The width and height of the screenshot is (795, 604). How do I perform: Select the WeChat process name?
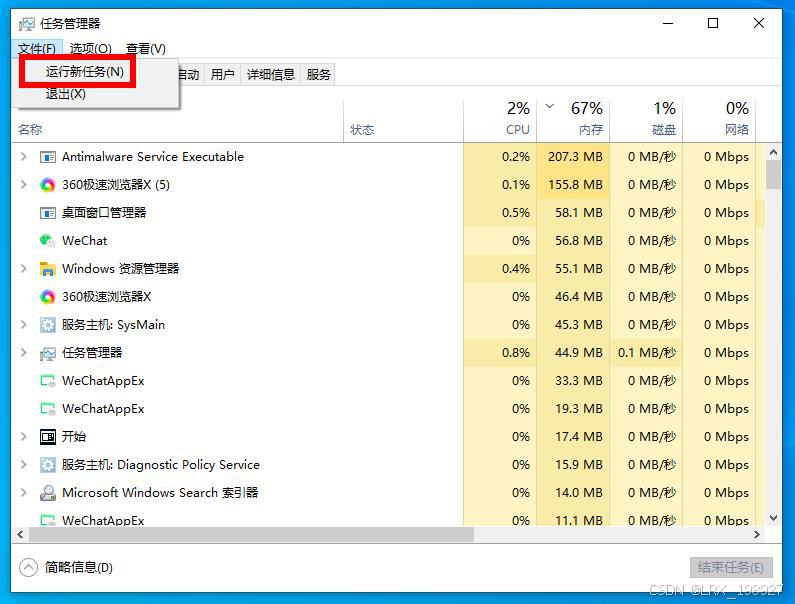coord(85,240)
